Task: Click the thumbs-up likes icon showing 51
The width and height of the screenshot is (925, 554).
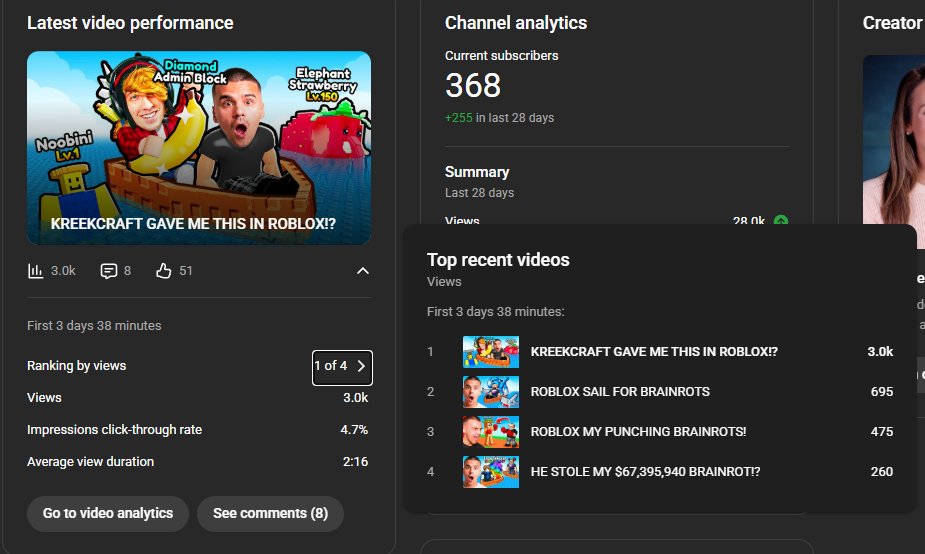Action: [163, 271]
